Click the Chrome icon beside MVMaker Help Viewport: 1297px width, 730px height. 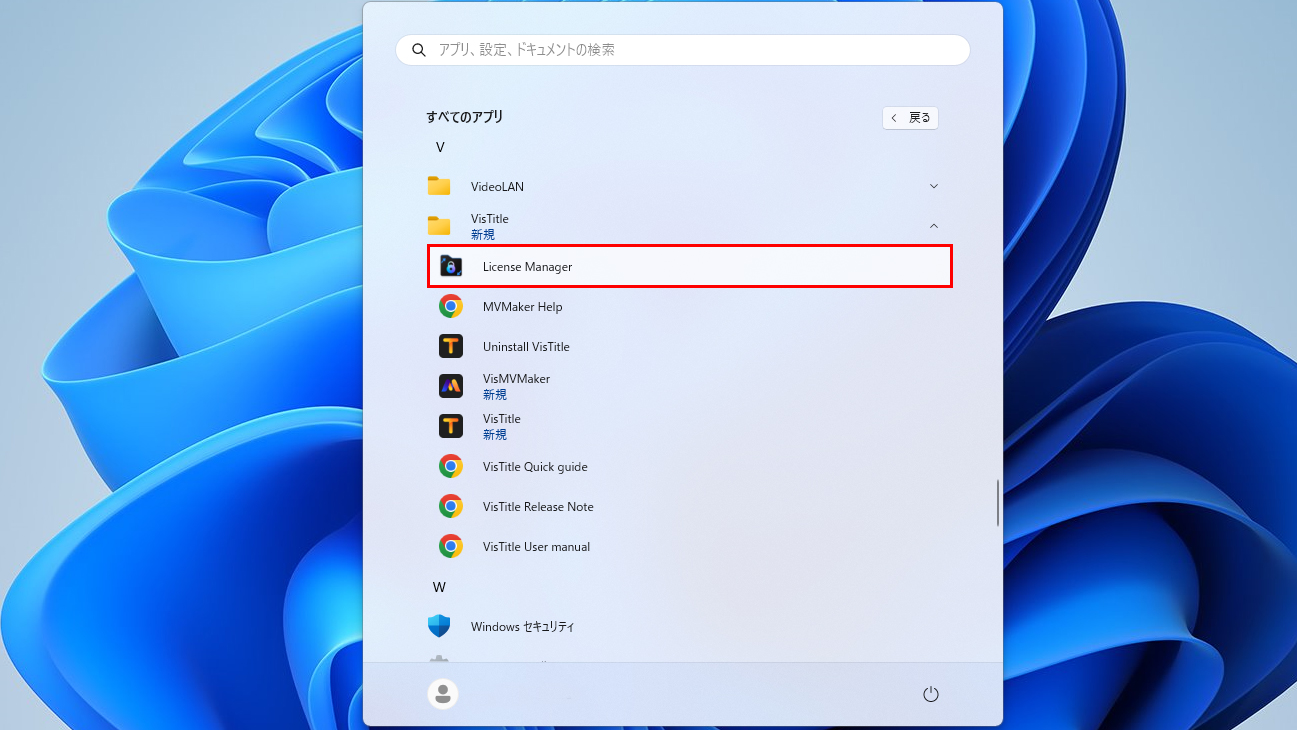(x=451, y=307)
